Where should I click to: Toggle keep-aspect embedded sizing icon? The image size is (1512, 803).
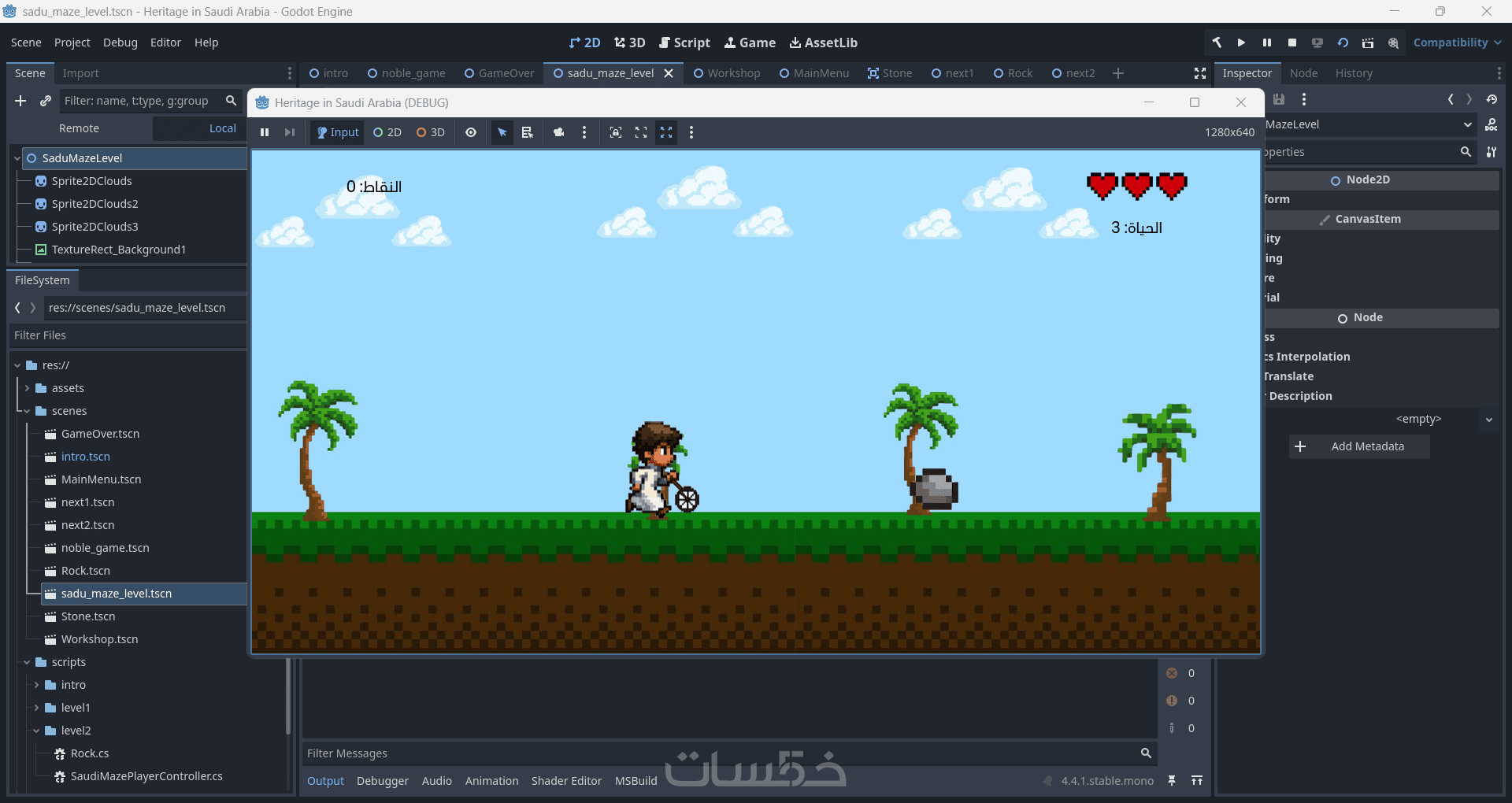[x=641, y=132]
